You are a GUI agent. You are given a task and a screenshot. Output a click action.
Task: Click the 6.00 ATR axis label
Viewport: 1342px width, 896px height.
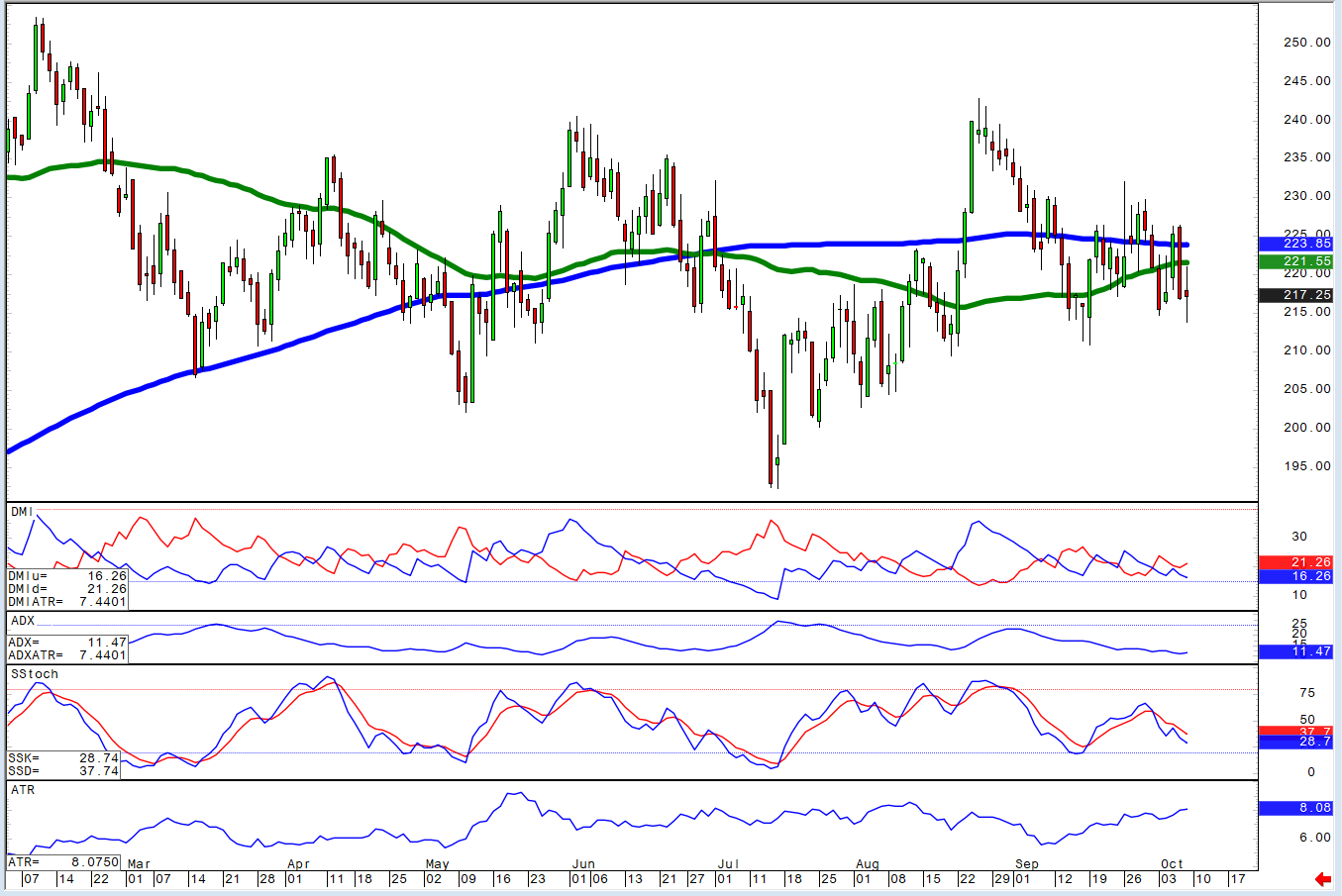coord(1316,838)
